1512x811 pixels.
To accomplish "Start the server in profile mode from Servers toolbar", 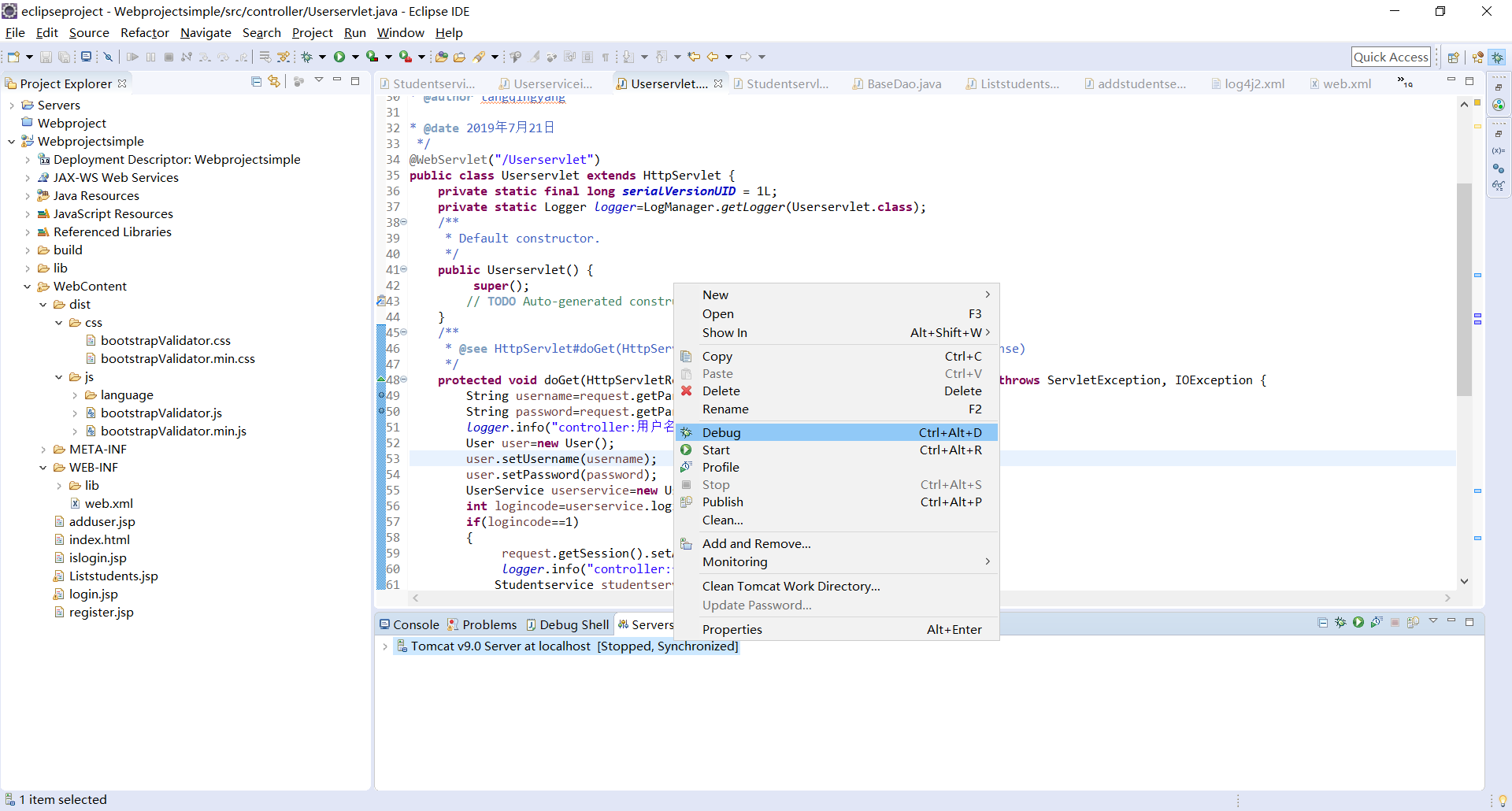I will (x=1376, y=622).
